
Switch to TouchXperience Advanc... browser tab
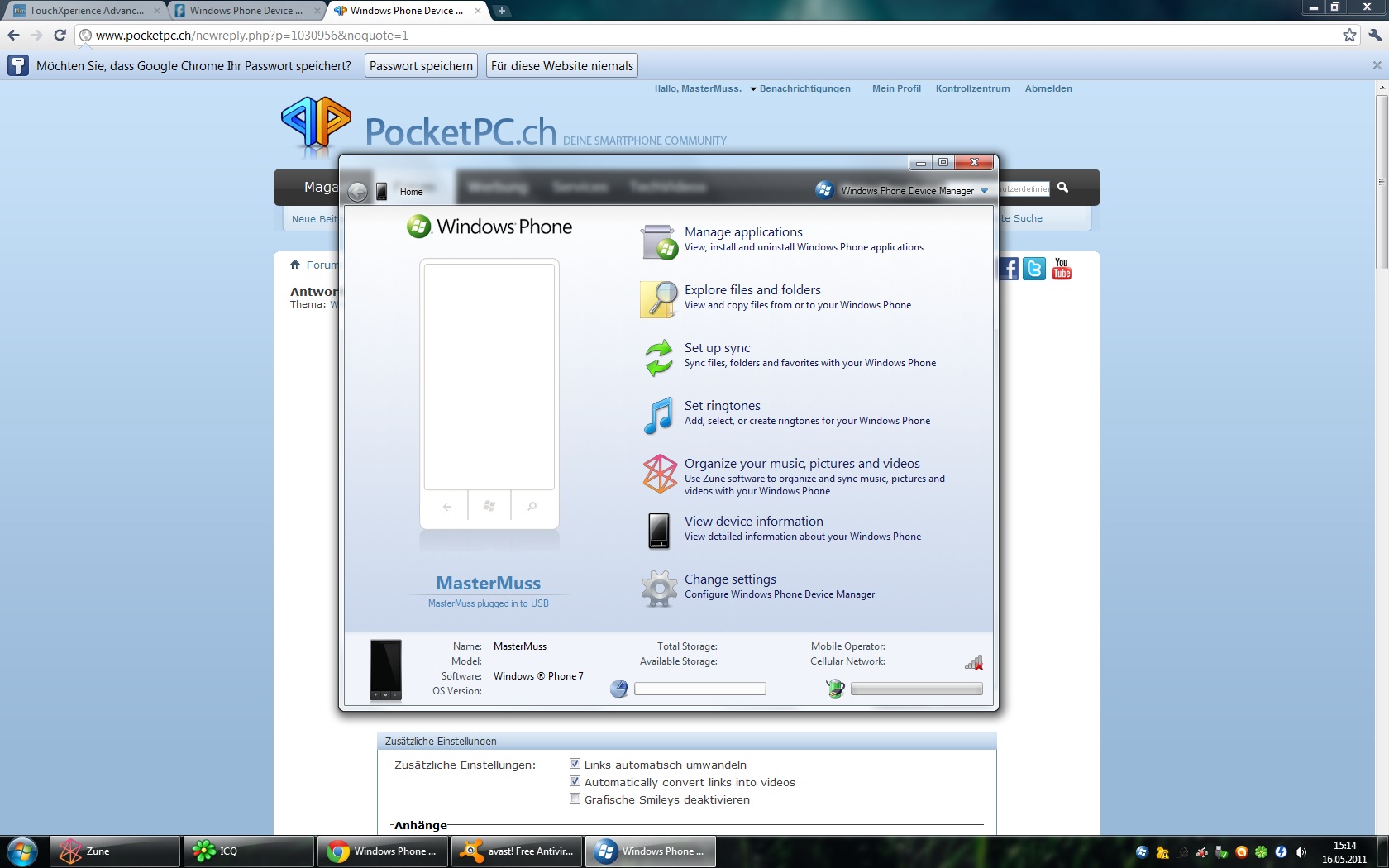85,11
